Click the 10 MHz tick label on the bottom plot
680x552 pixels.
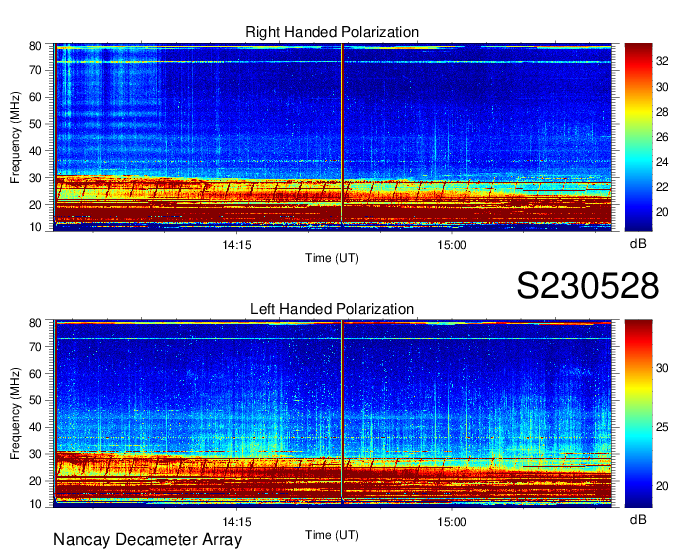[36, 504]
